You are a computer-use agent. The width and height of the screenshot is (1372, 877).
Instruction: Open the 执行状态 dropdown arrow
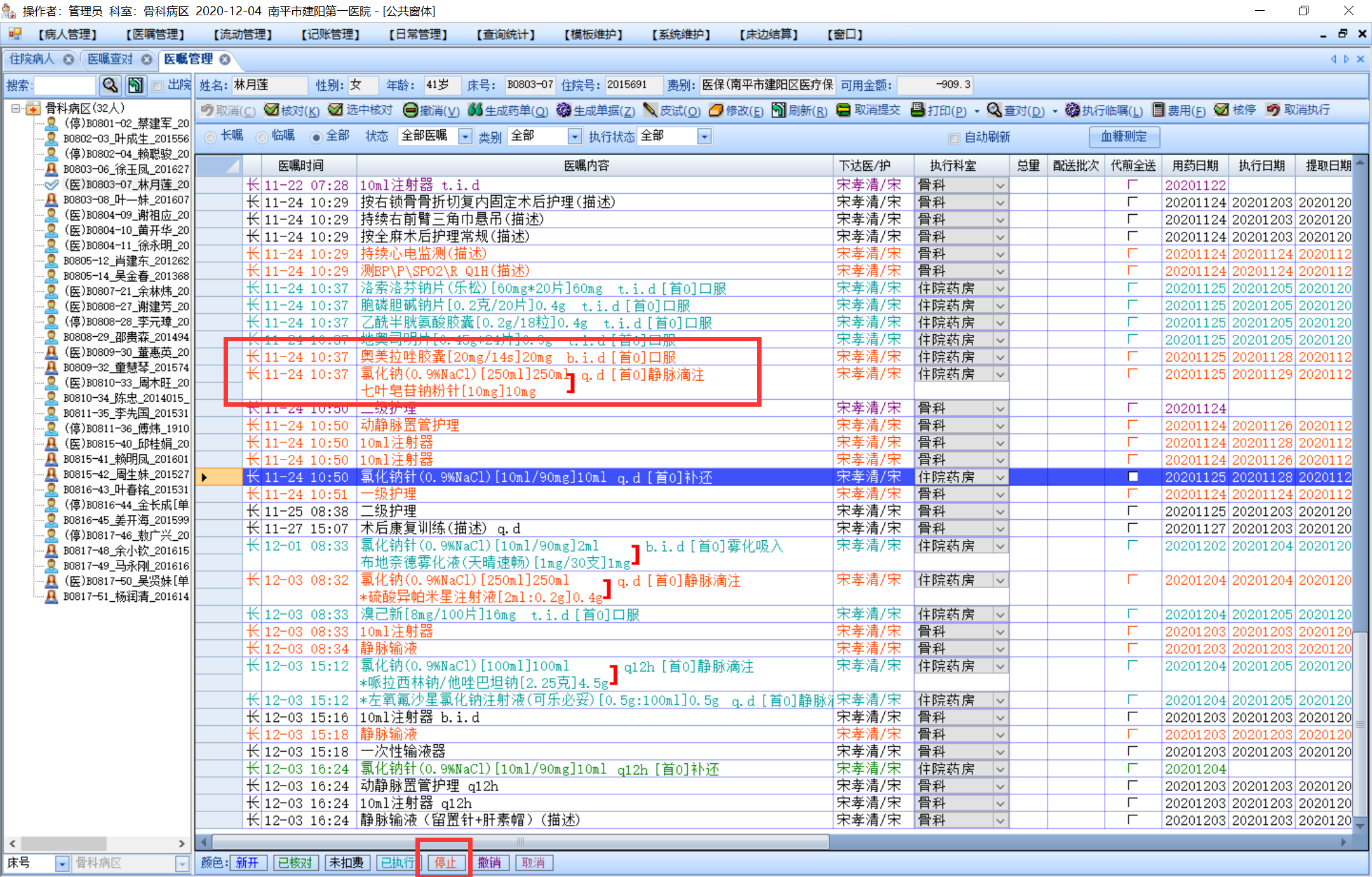tap(704, 137)
